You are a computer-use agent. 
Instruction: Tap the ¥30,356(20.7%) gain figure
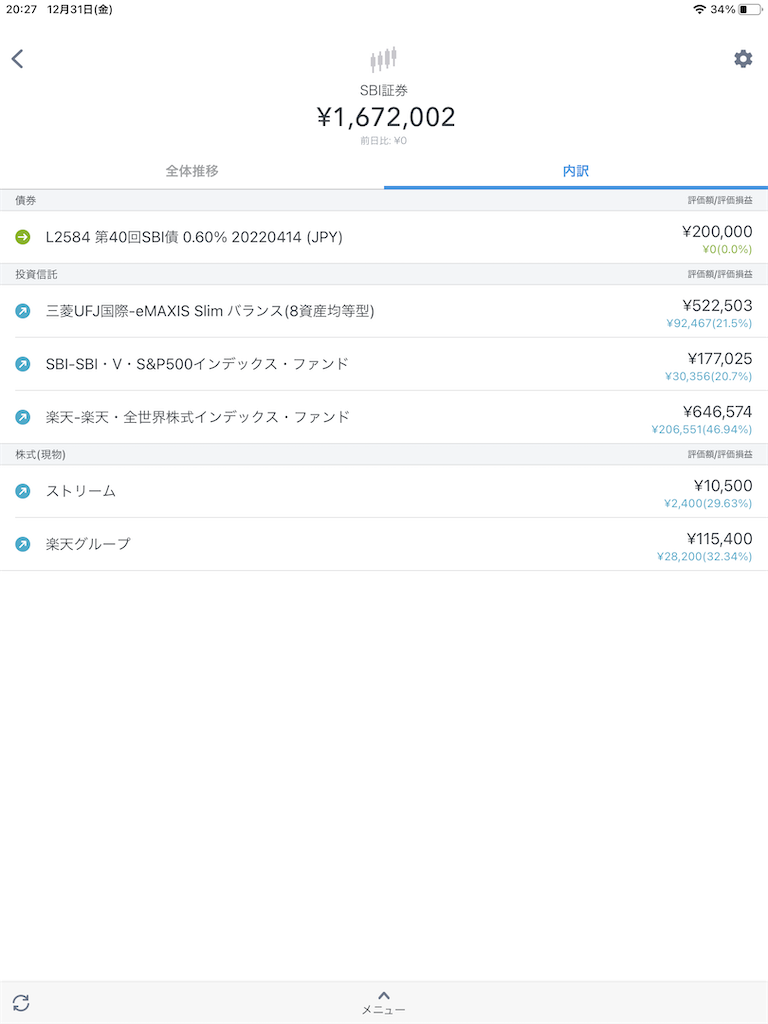point(708,376)
